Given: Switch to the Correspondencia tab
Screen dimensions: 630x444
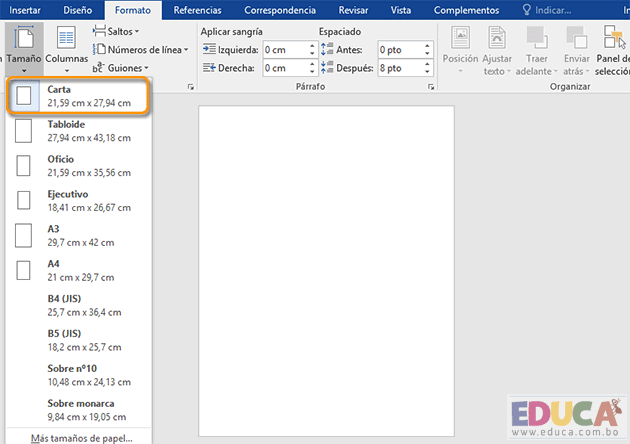Looking at the screenshot, I should coord(280,10).
